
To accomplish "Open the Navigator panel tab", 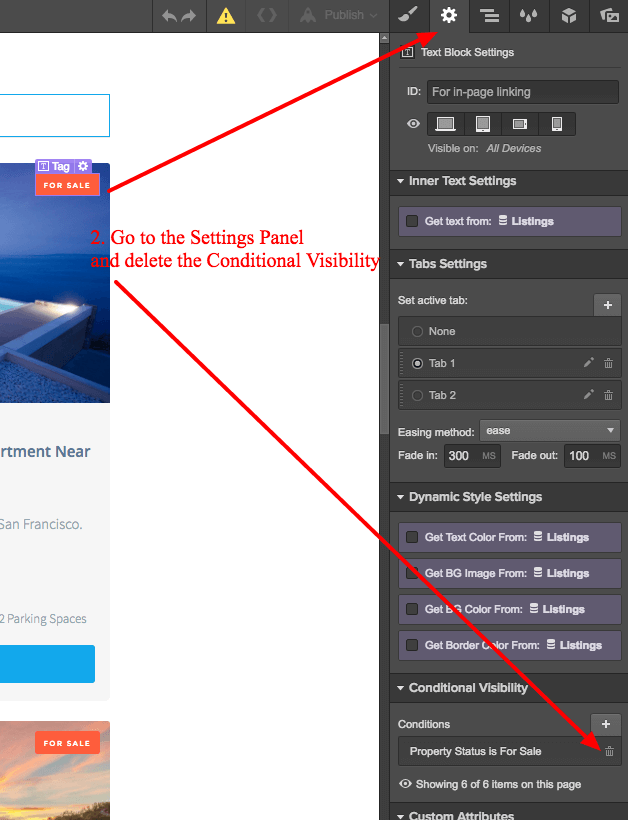I will [x=489, y=16].
